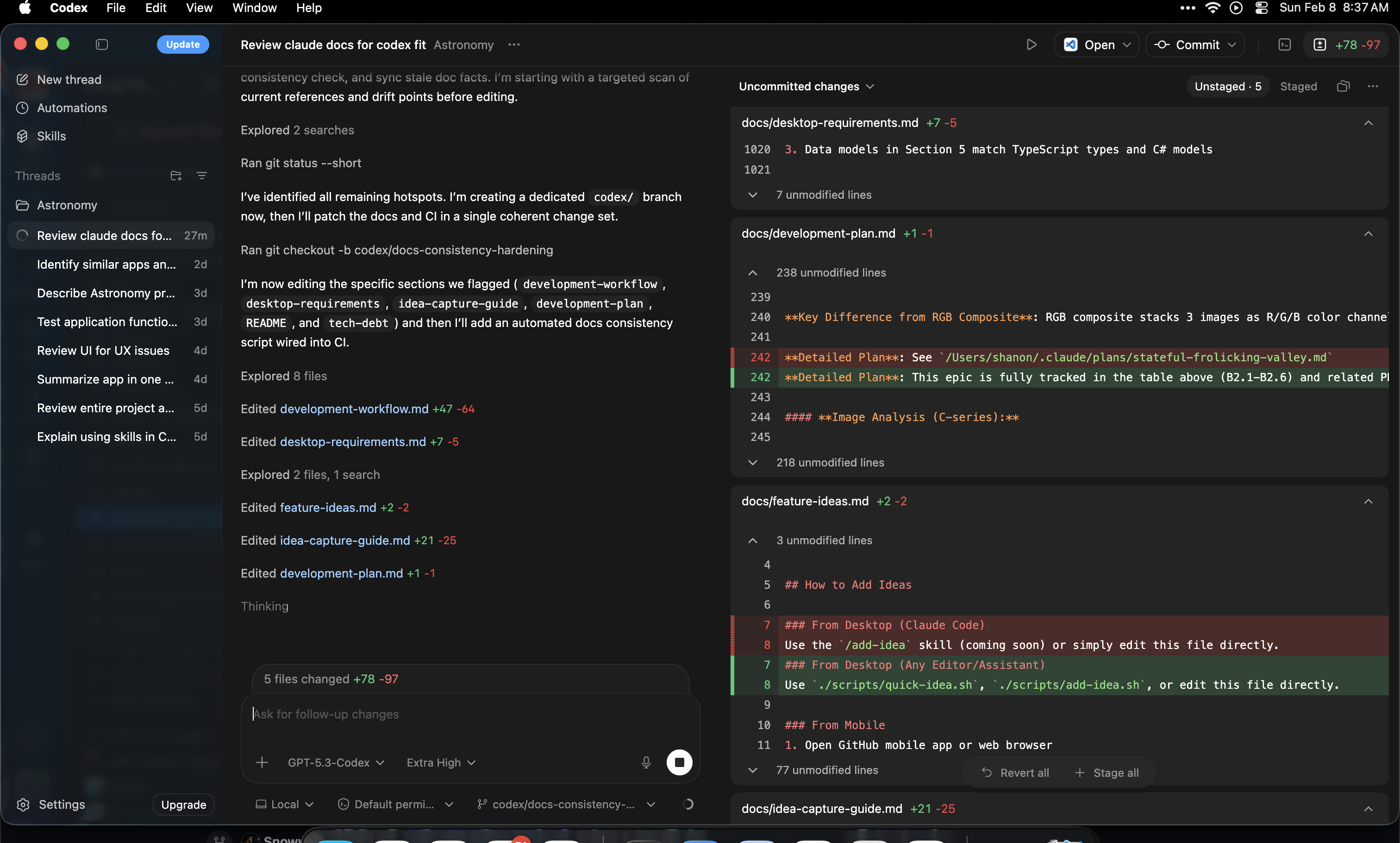Switch to the Staged tab
The height and width of the screenshot is (843, 1400).
pos(1298,86)
